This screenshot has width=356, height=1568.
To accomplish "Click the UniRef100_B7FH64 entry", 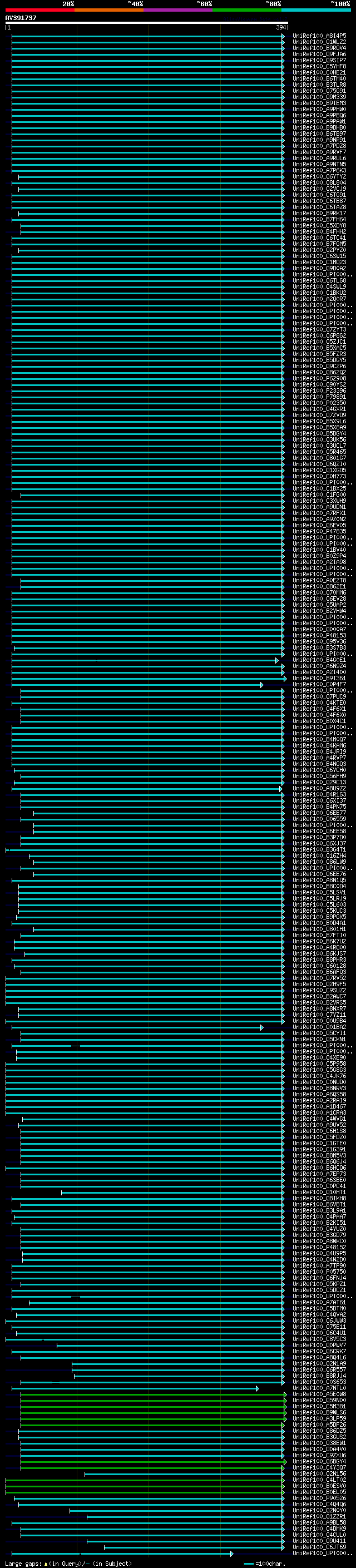I will [319, 220].
